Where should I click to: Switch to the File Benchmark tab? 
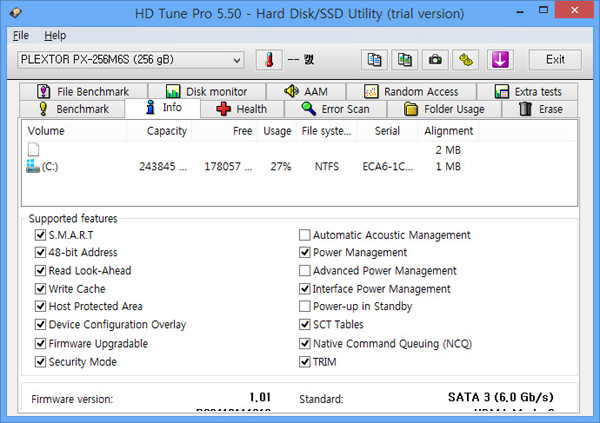[x=83, y=91]
